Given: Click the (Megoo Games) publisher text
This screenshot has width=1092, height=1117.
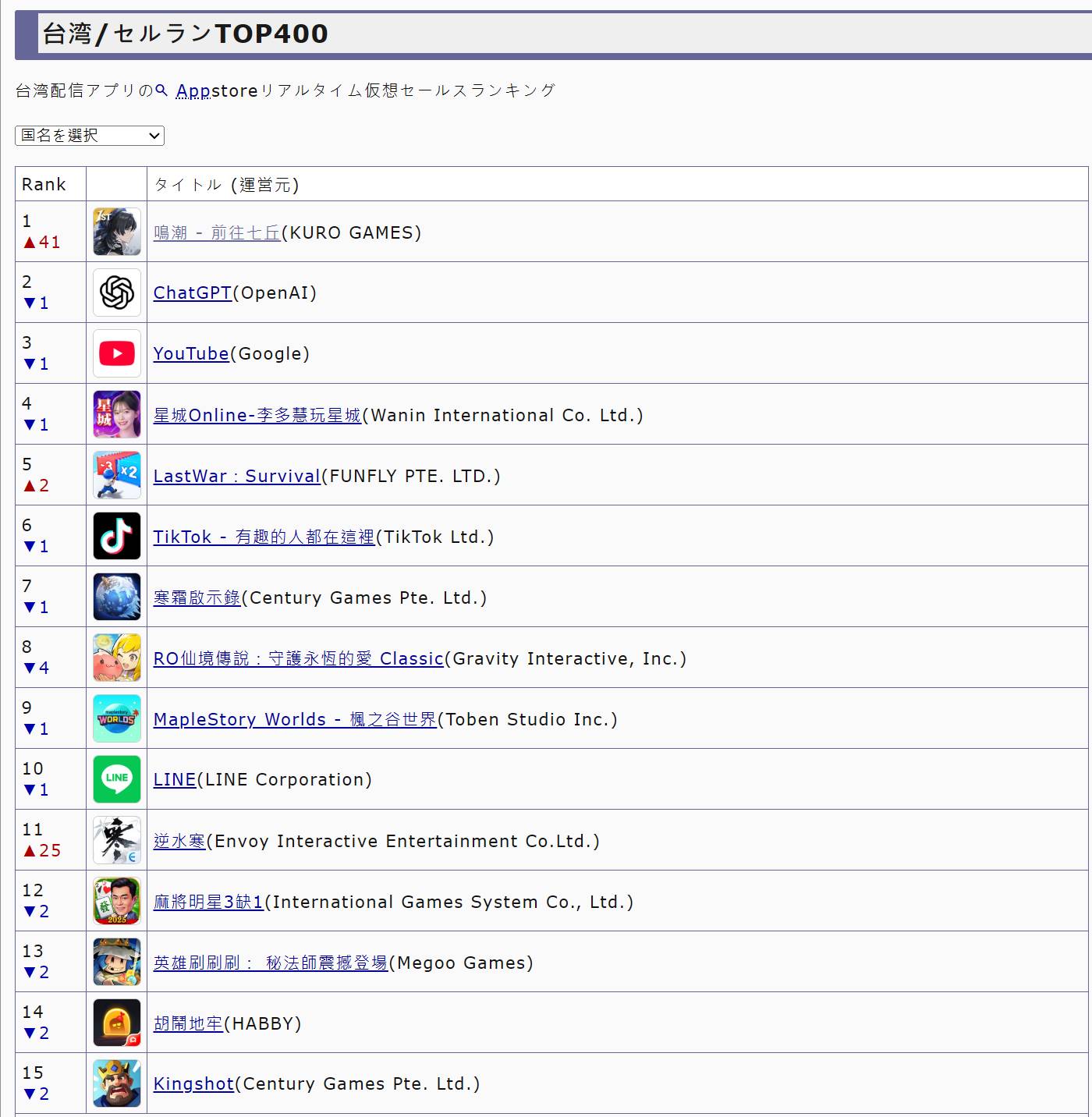Looking at the screenshot, I should pyautogui.click(x=461, y=963).
